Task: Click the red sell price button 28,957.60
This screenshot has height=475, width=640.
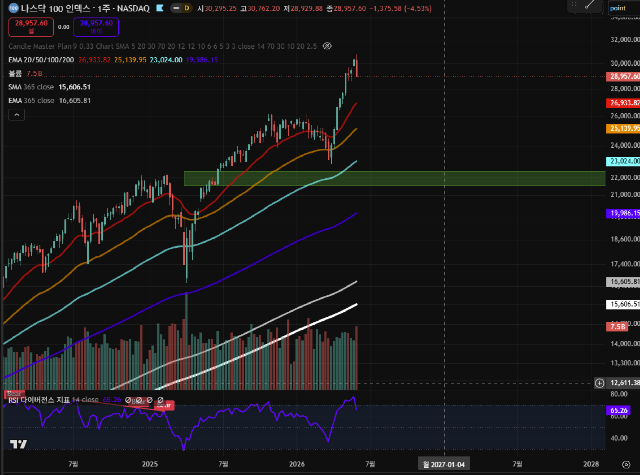Action: [31, 27]
